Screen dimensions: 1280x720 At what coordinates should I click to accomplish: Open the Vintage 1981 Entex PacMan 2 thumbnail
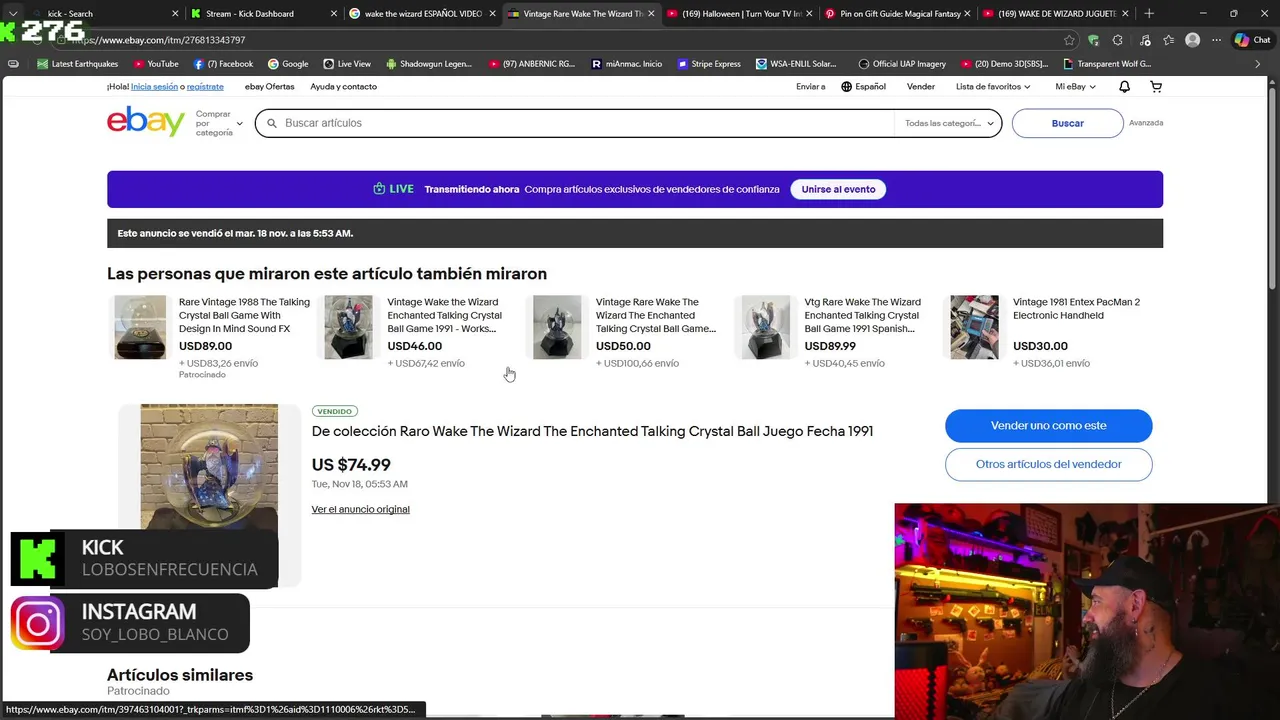click(x=974, y=327)
